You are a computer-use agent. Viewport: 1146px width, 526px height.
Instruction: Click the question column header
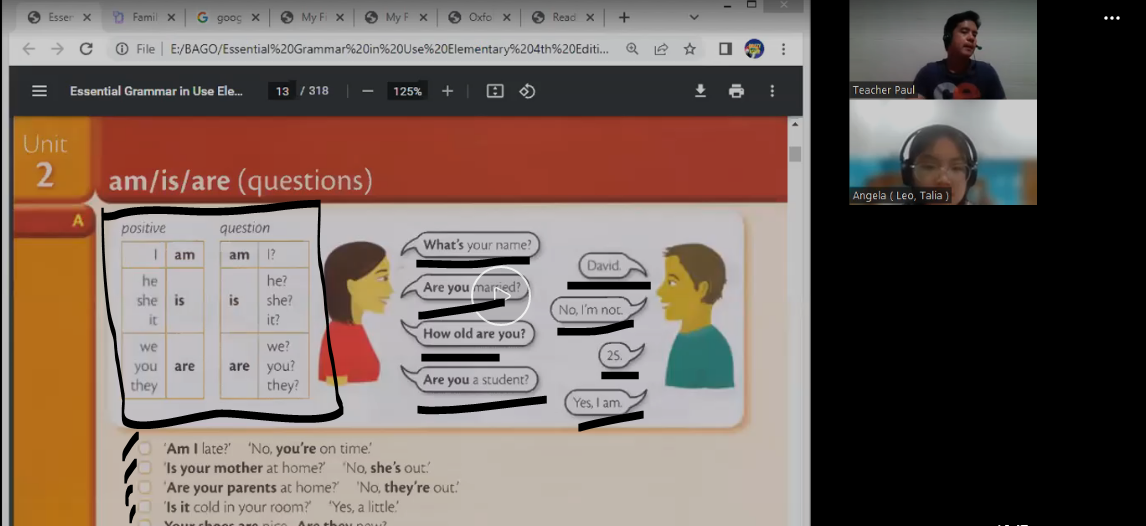pos(245,228)
